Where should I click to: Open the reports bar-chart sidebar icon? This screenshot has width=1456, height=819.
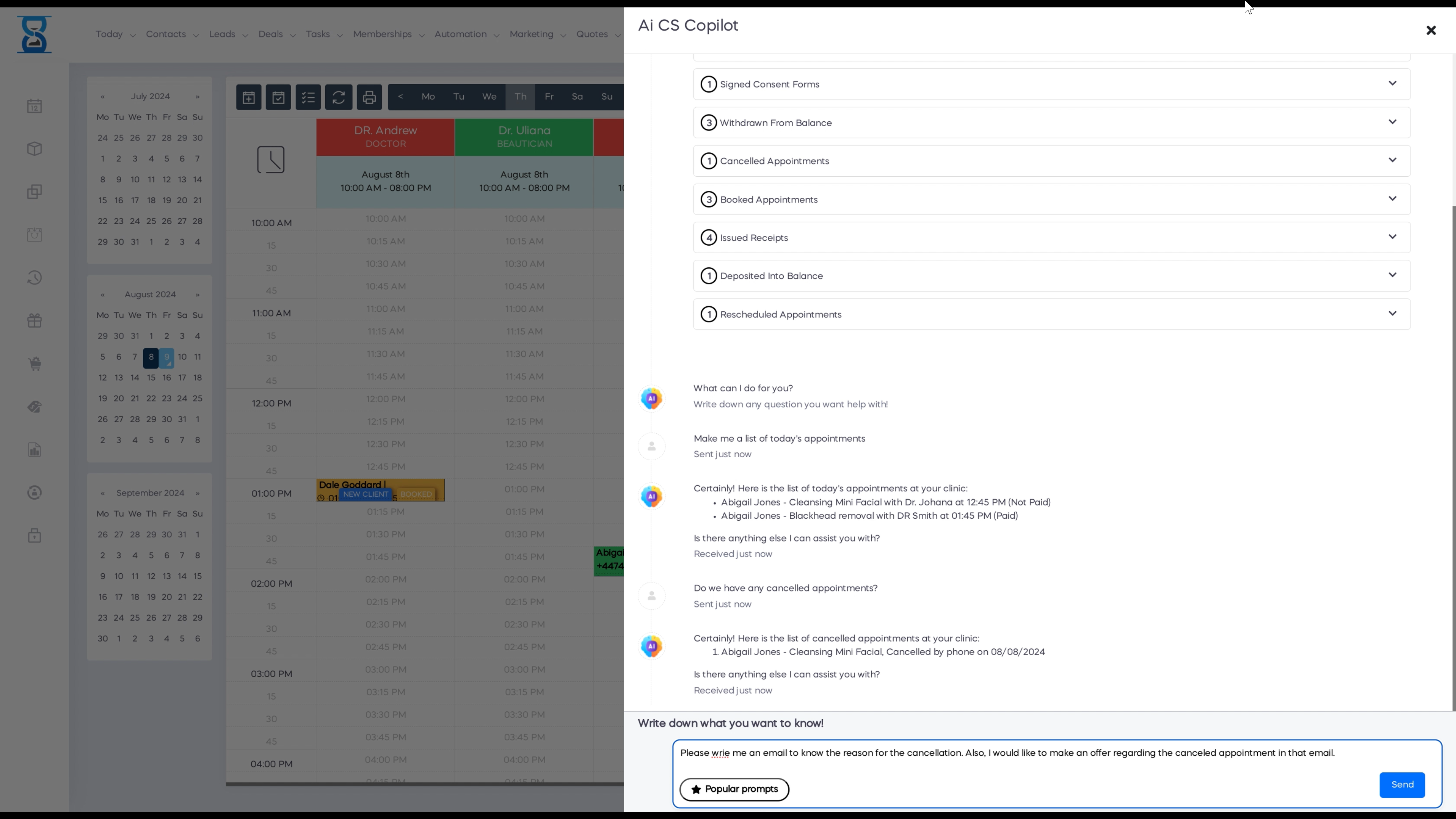click(35, 449)
